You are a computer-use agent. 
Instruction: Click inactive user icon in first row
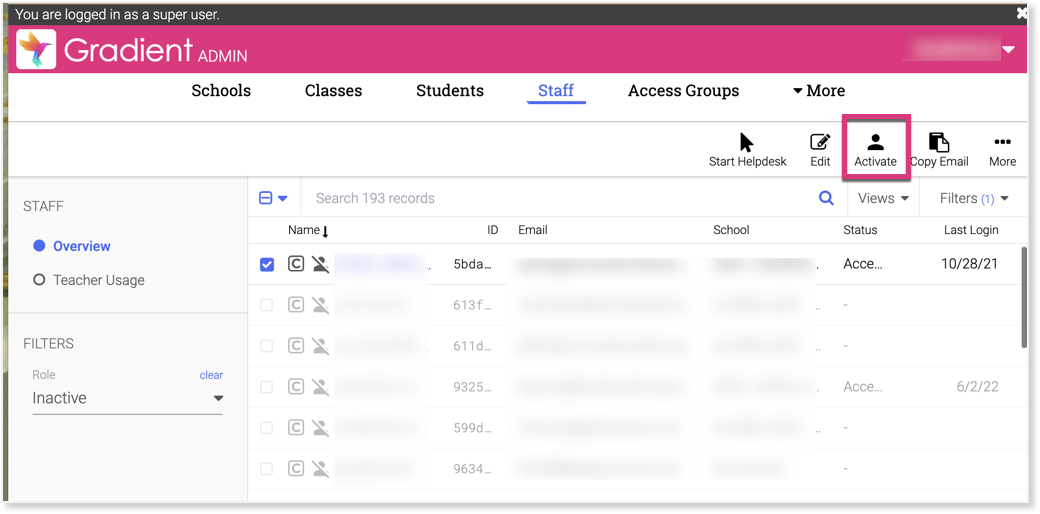[x=320, y=265]
